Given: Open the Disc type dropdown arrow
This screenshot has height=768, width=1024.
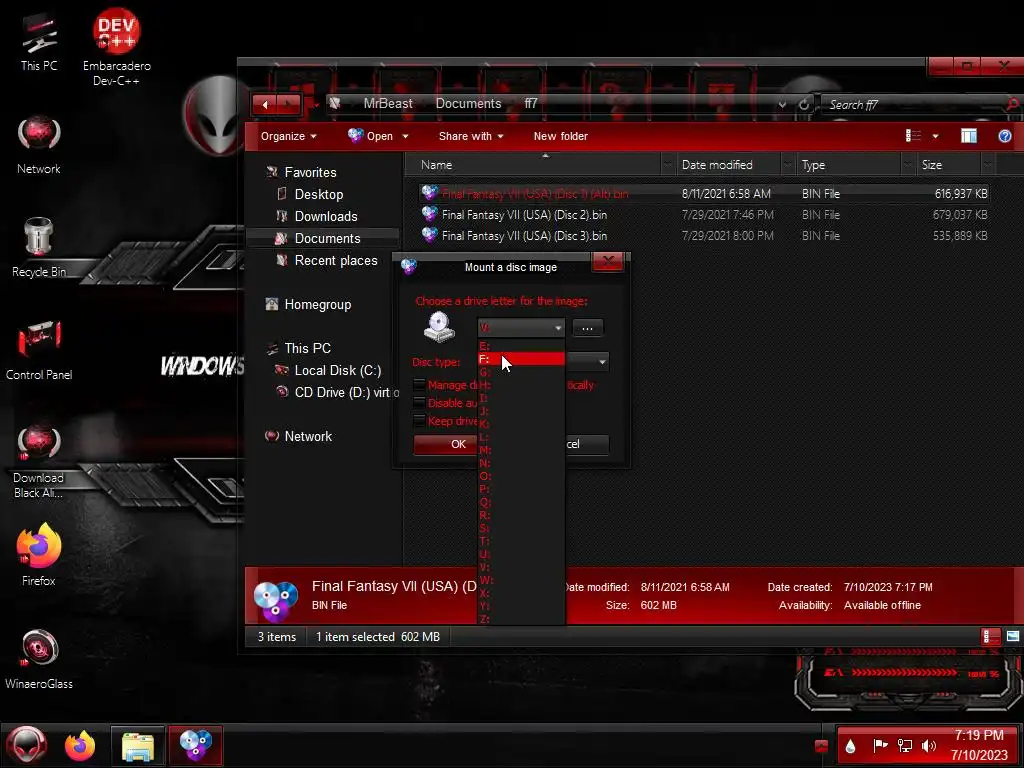Looking at the screenshot, I should pos(602,362).
